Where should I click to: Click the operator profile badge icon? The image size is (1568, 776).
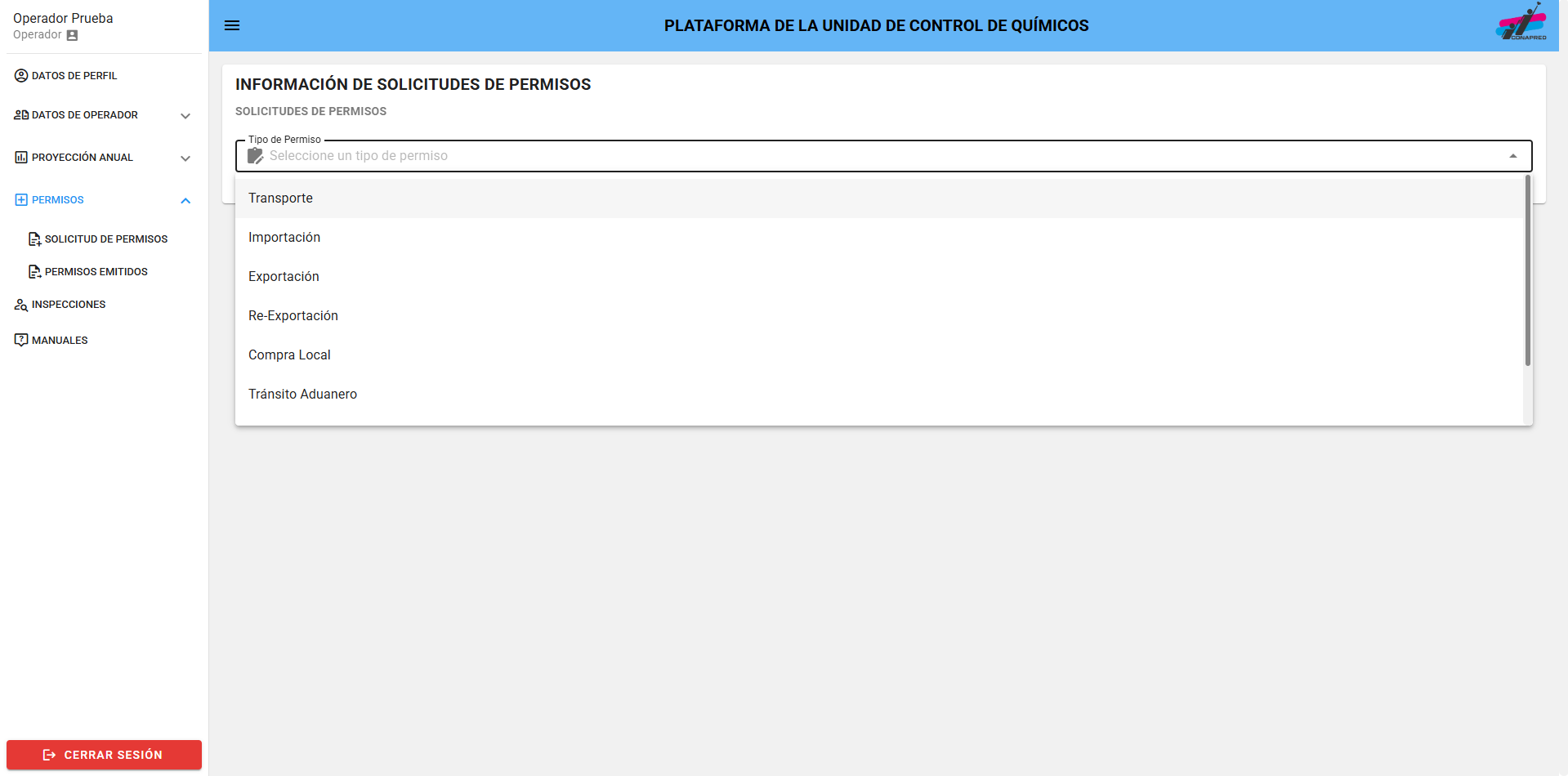72,35
